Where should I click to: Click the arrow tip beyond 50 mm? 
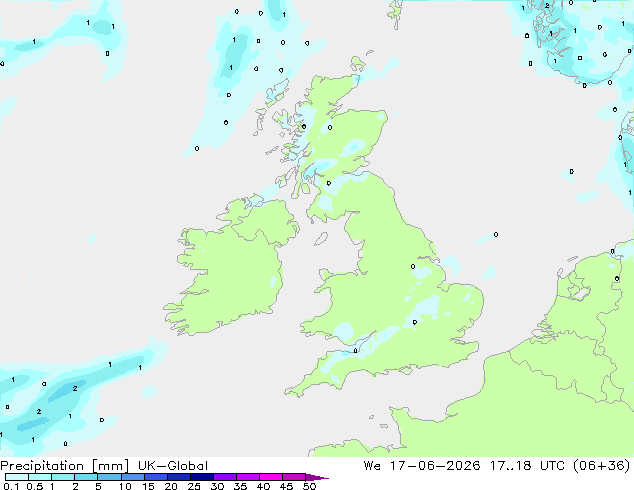click(317, 477)
